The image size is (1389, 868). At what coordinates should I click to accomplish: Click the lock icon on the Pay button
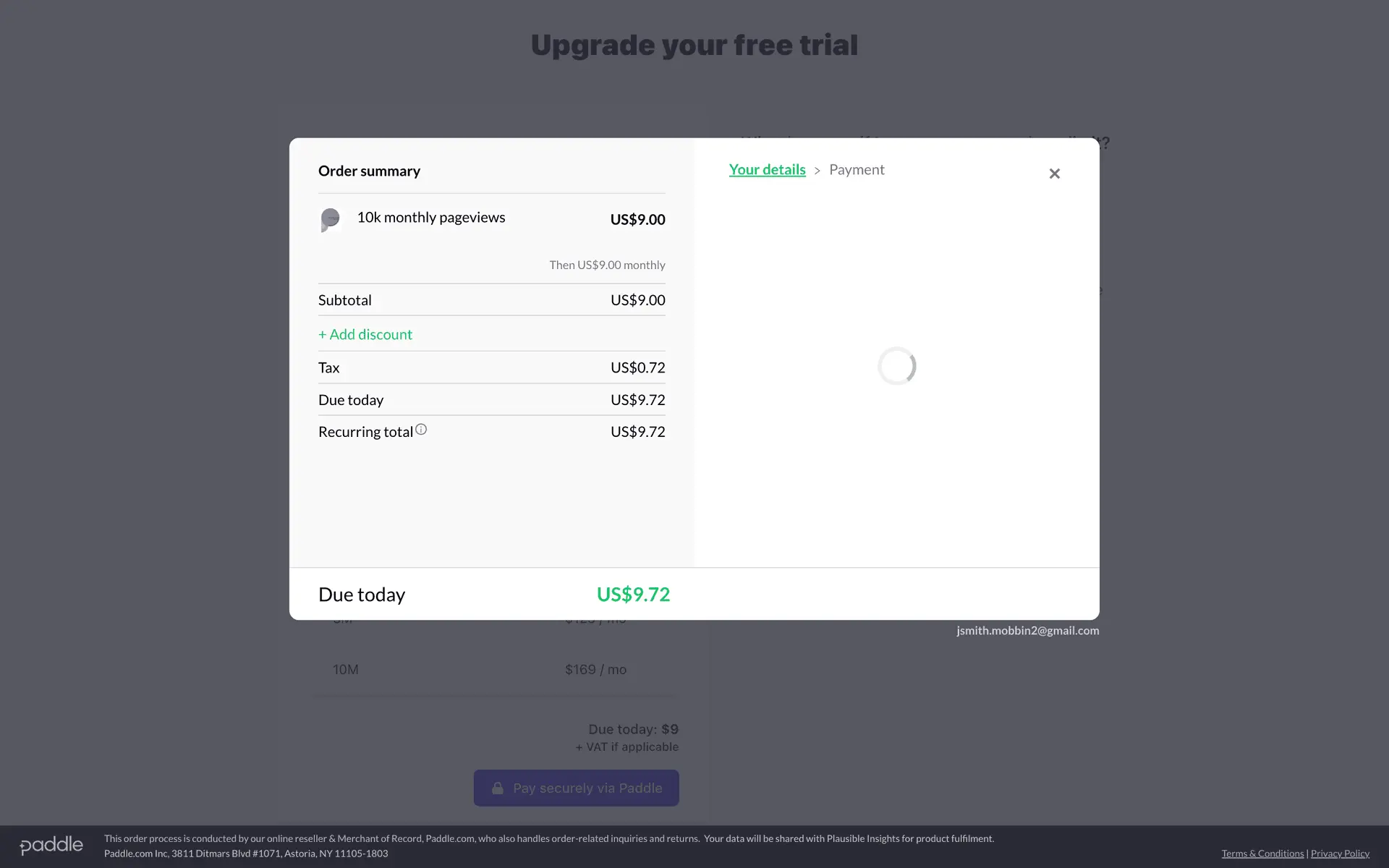coord(498,788)
